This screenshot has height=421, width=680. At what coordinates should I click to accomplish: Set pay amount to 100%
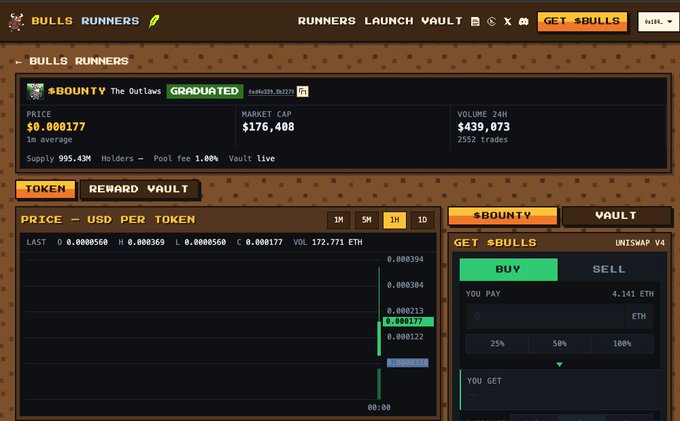[622, 344]
